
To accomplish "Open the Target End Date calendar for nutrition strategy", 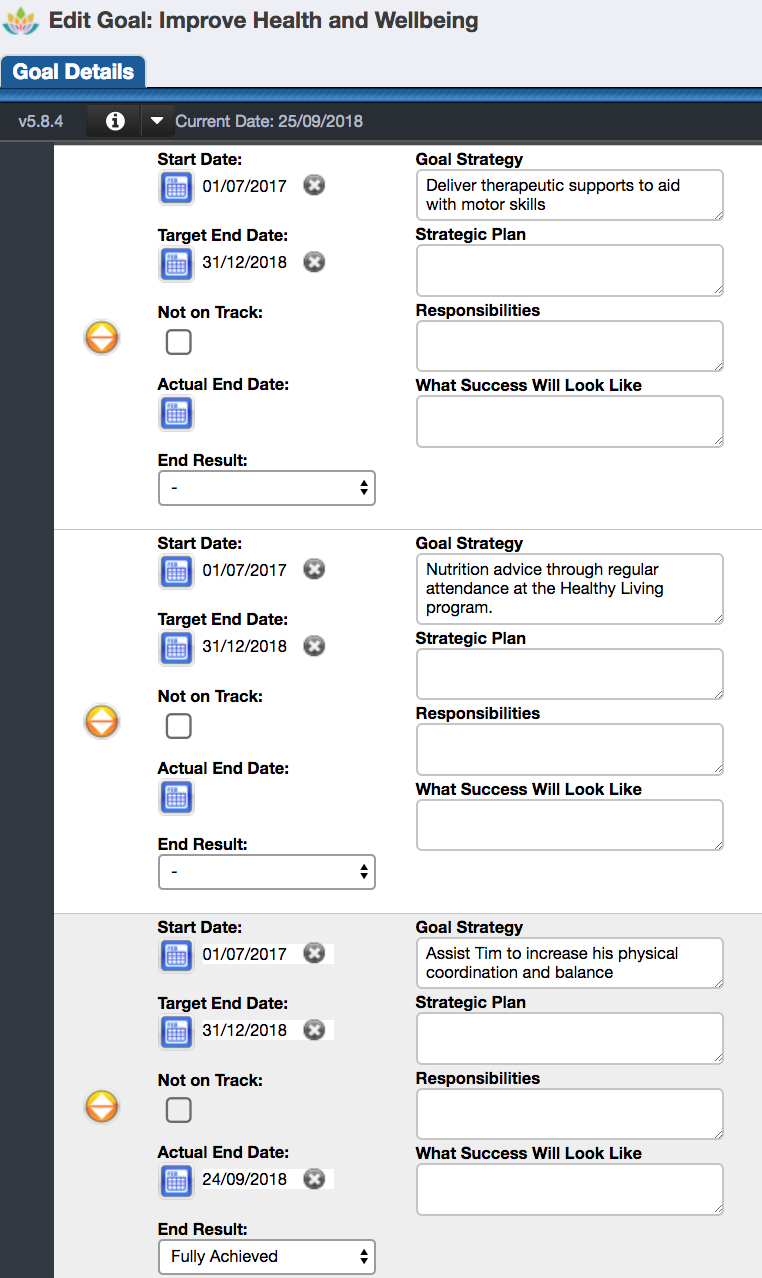I will 176,647.
